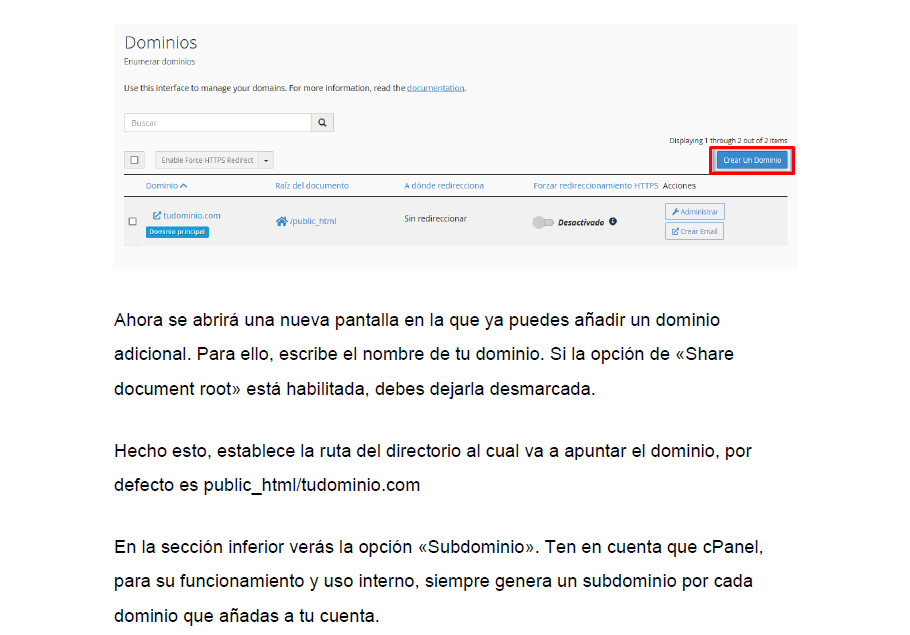This screenshot has width=910, height=635.
Task: Click the external link icon before tudominio.com
Action: click(156, 215)
